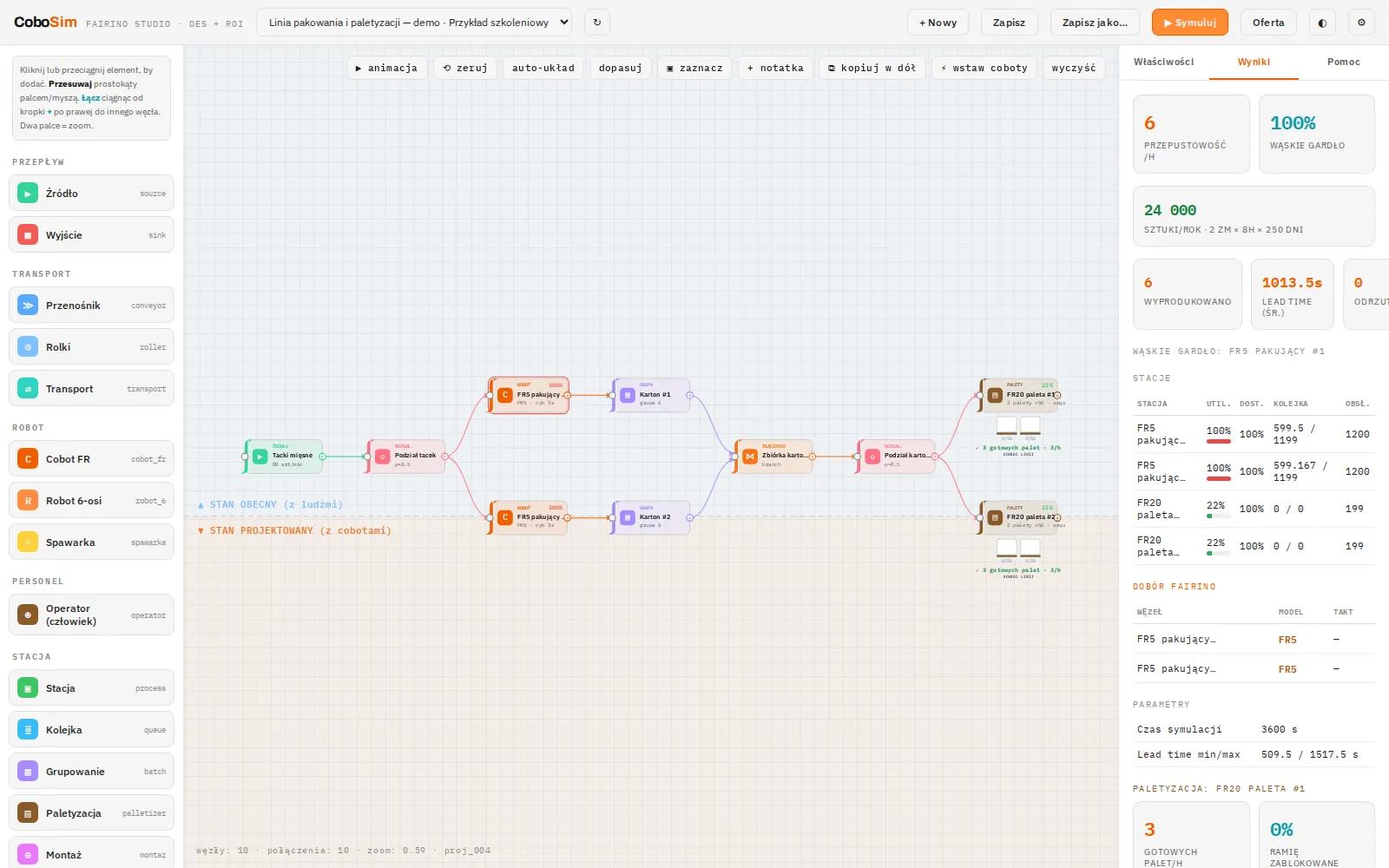Image resolution: width=1389 pixels, height=868 pixels.
Task: Apply auto-układ layout
Action: coord(543,68)
